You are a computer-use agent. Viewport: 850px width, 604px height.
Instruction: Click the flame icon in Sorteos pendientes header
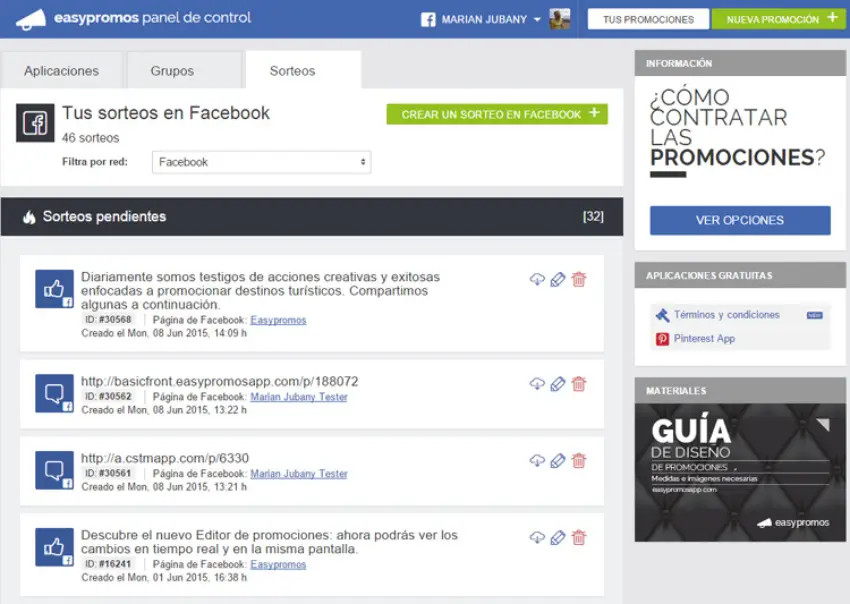[29, 217]
